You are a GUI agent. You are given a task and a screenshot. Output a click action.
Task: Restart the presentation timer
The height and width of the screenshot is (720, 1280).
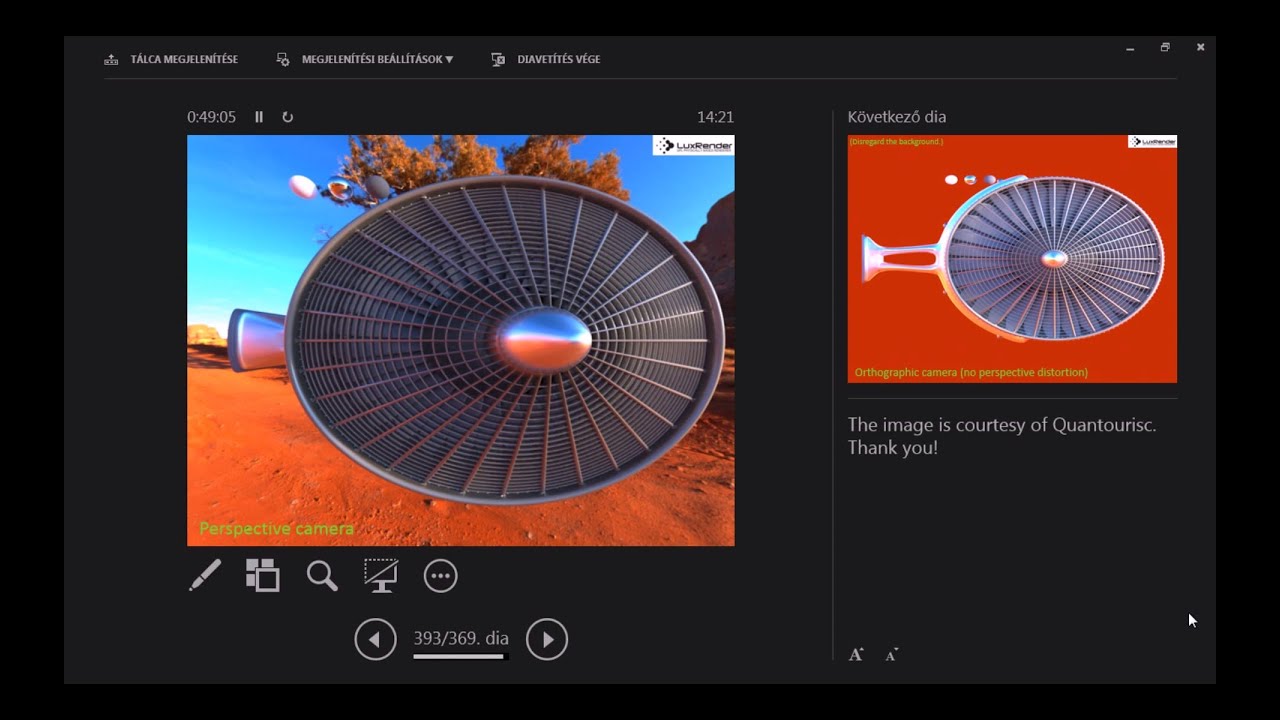click(x=288, y=117)
